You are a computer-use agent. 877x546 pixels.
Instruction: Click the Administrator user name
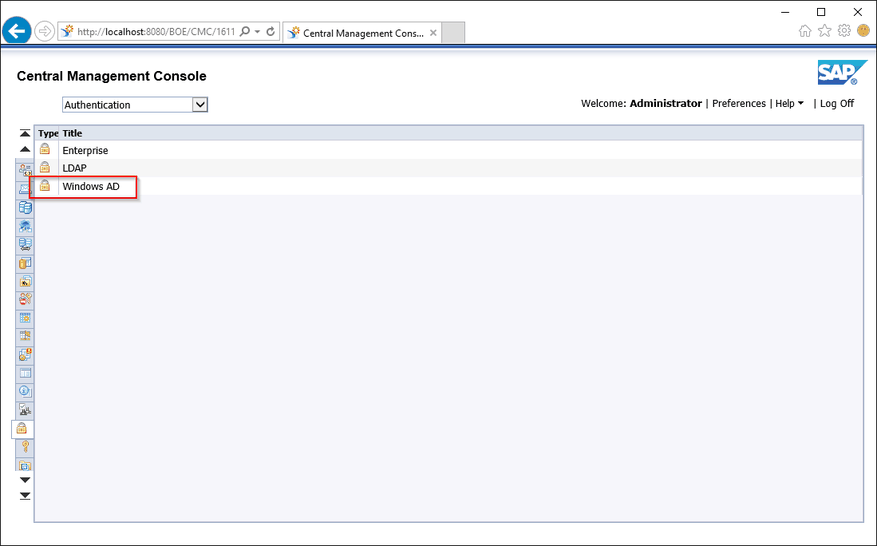coord(666,103)
